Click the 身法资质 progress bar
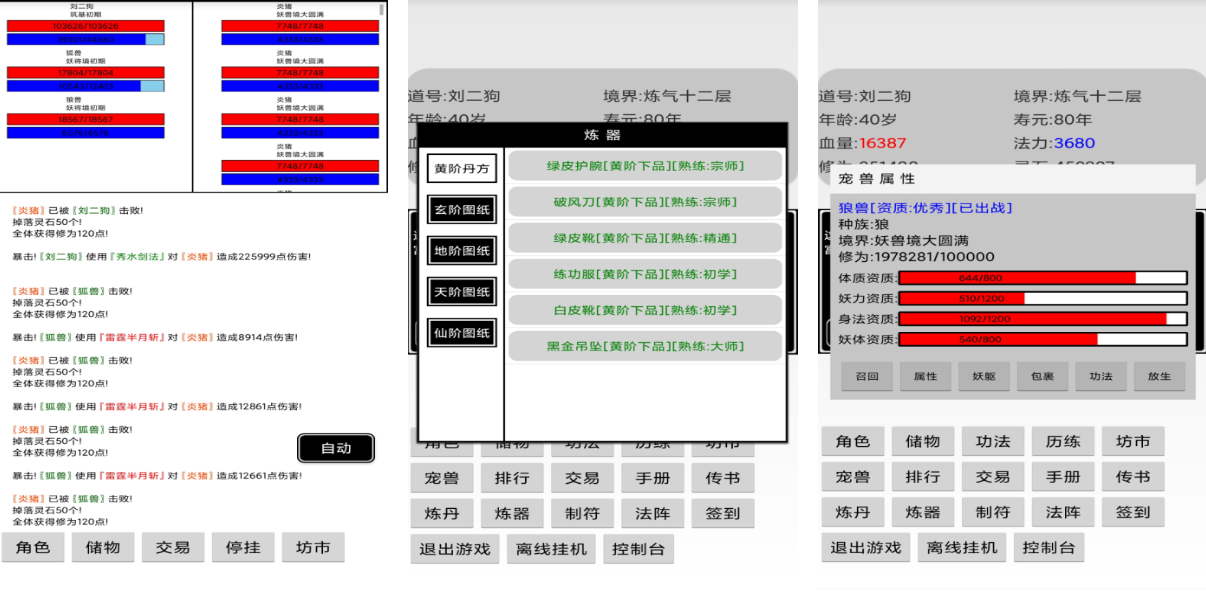The image size is (1206, 596). [1042, 319]
